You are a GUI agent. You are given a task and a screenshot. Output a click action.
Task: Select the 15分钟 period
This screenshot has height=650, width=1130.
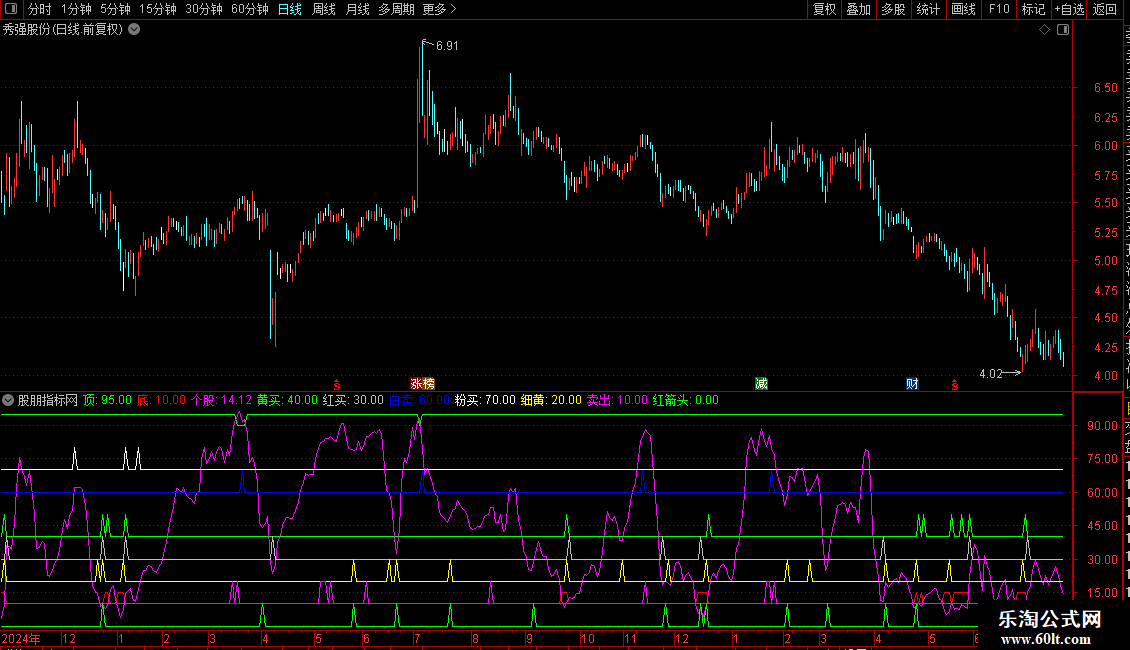point(158,9)
